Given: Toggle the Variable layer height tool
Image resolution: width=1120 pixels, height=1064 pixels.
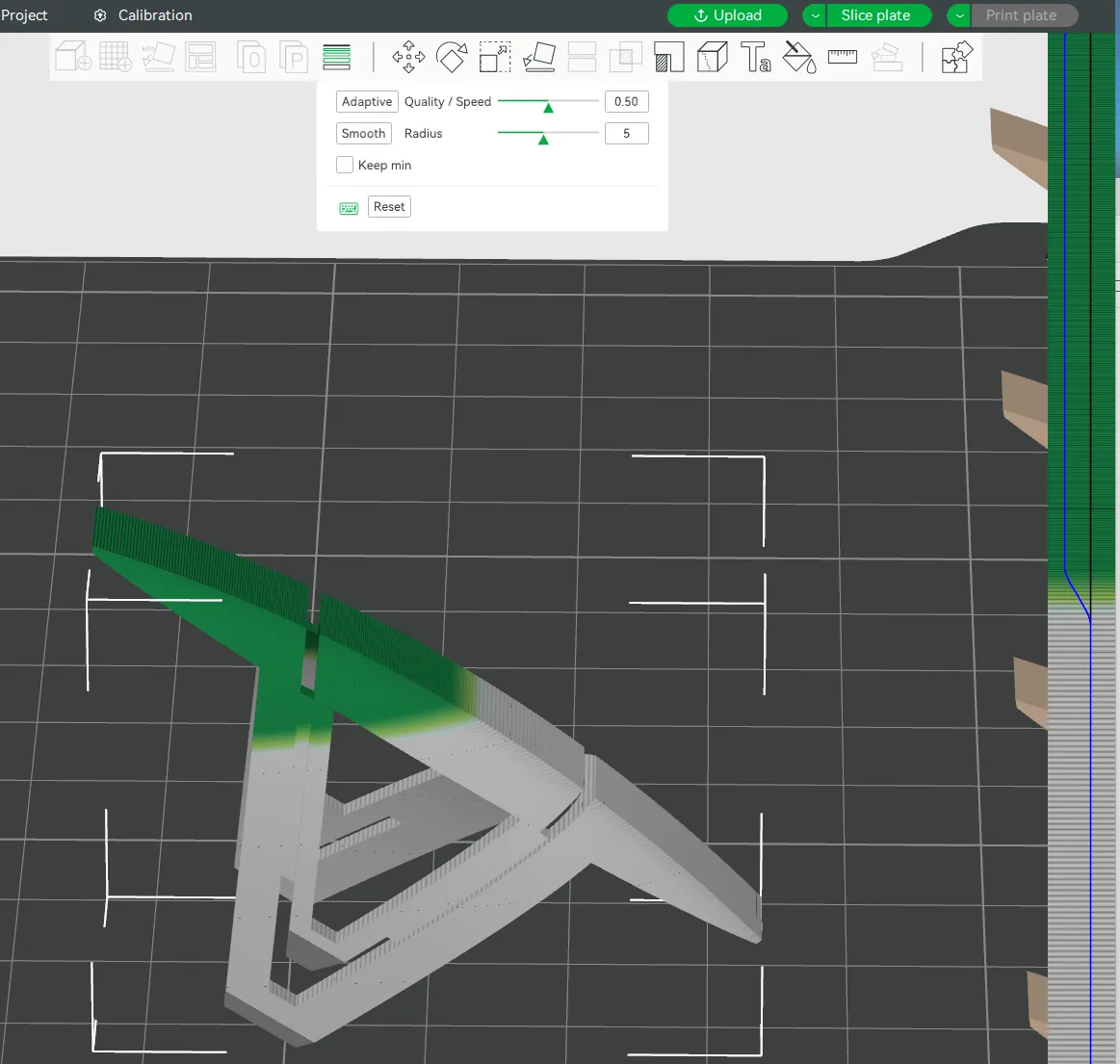Looking at the screenshot, I should (x=336, y=58).
